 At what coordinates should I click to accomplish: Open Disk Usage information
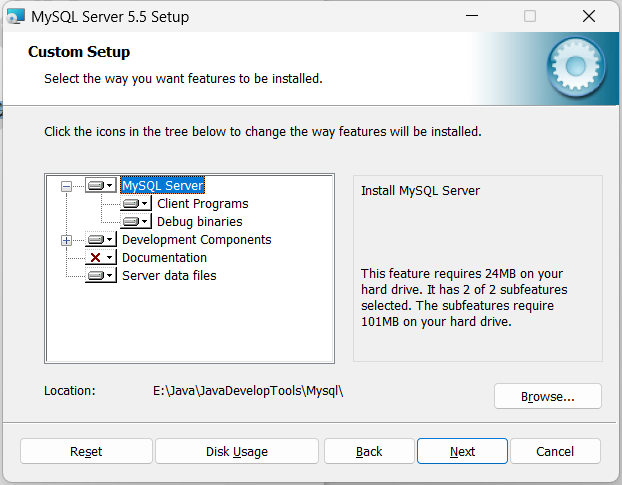point(237,451)
